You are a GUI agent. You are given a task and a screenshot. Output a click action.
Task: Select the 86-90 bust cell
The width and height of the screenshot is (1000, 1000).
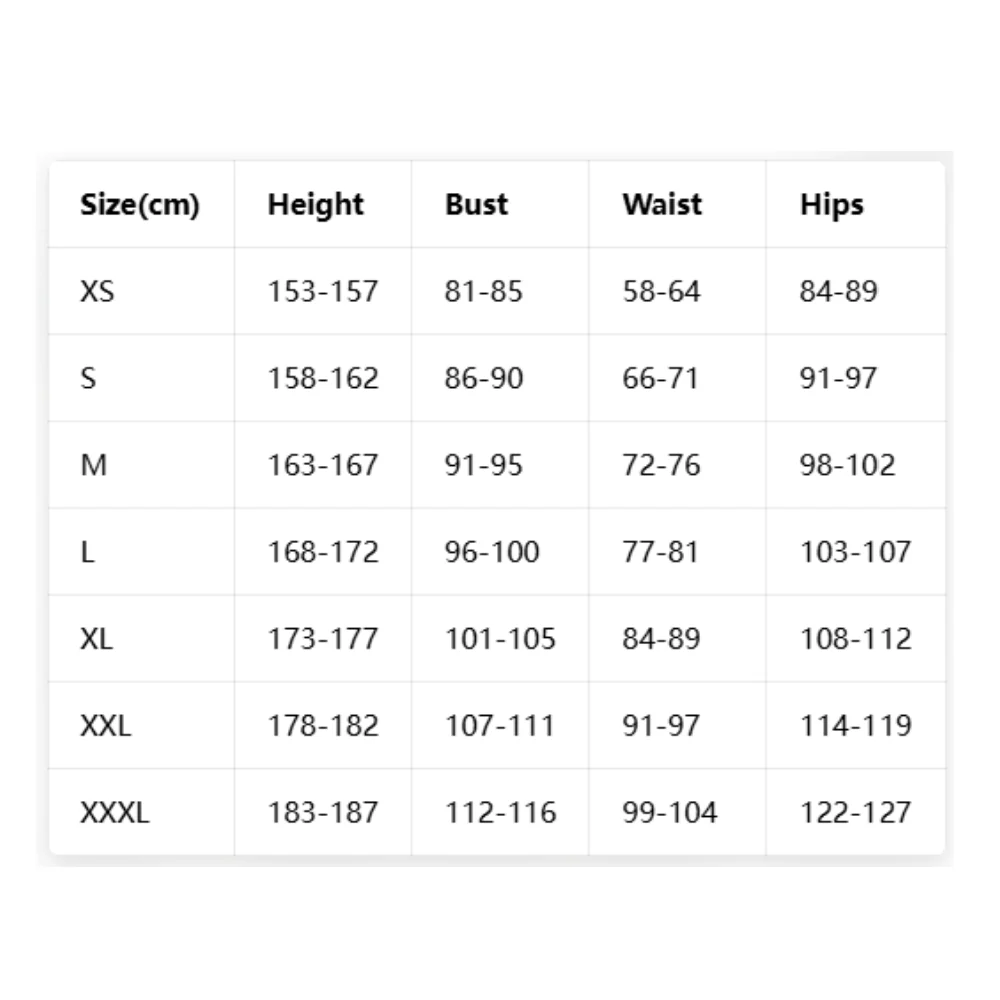click(x=483, y=378)
